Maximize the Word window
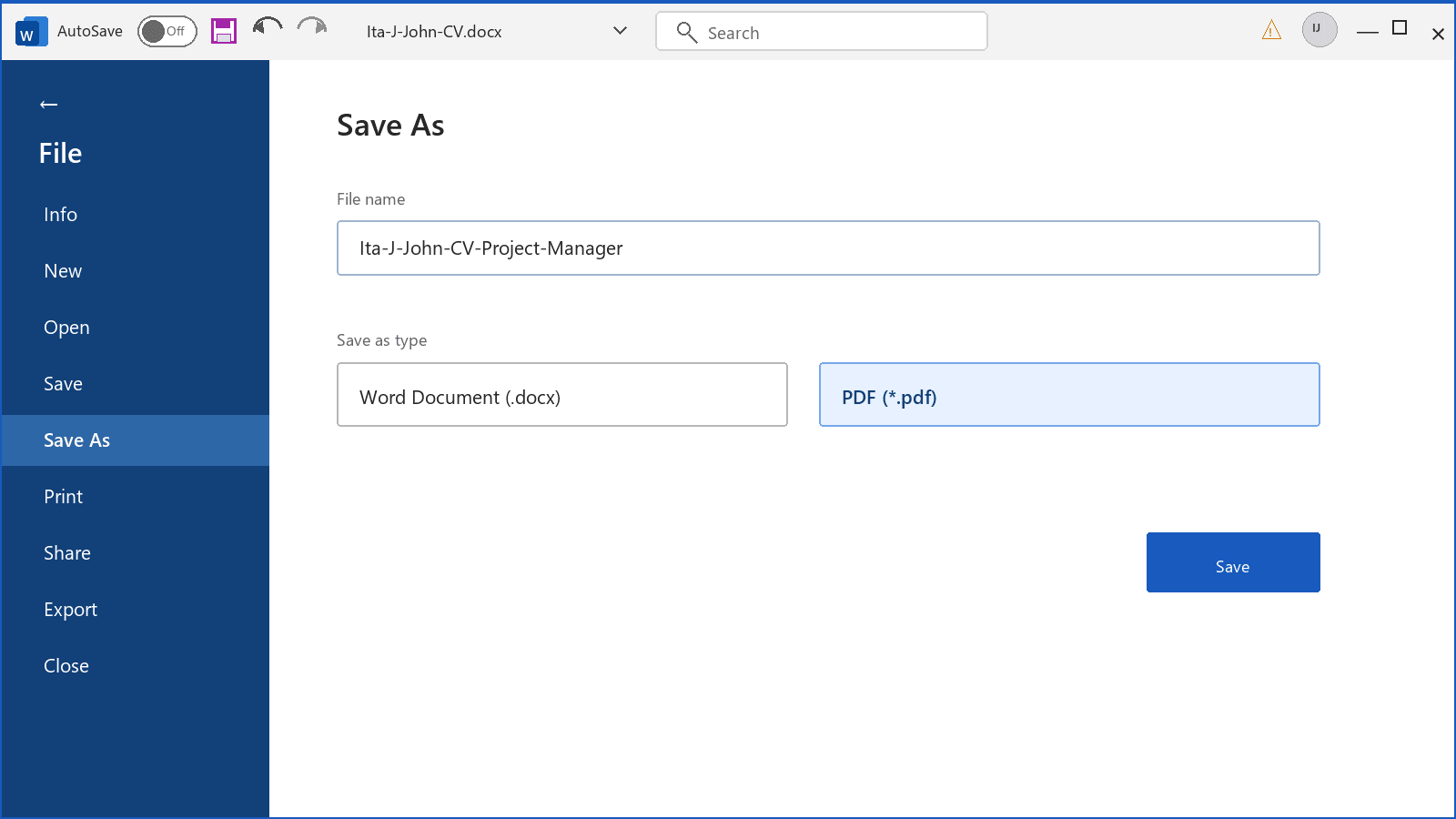The image size is (1456, 819). pyautogui.click(x=1400, y=28)
